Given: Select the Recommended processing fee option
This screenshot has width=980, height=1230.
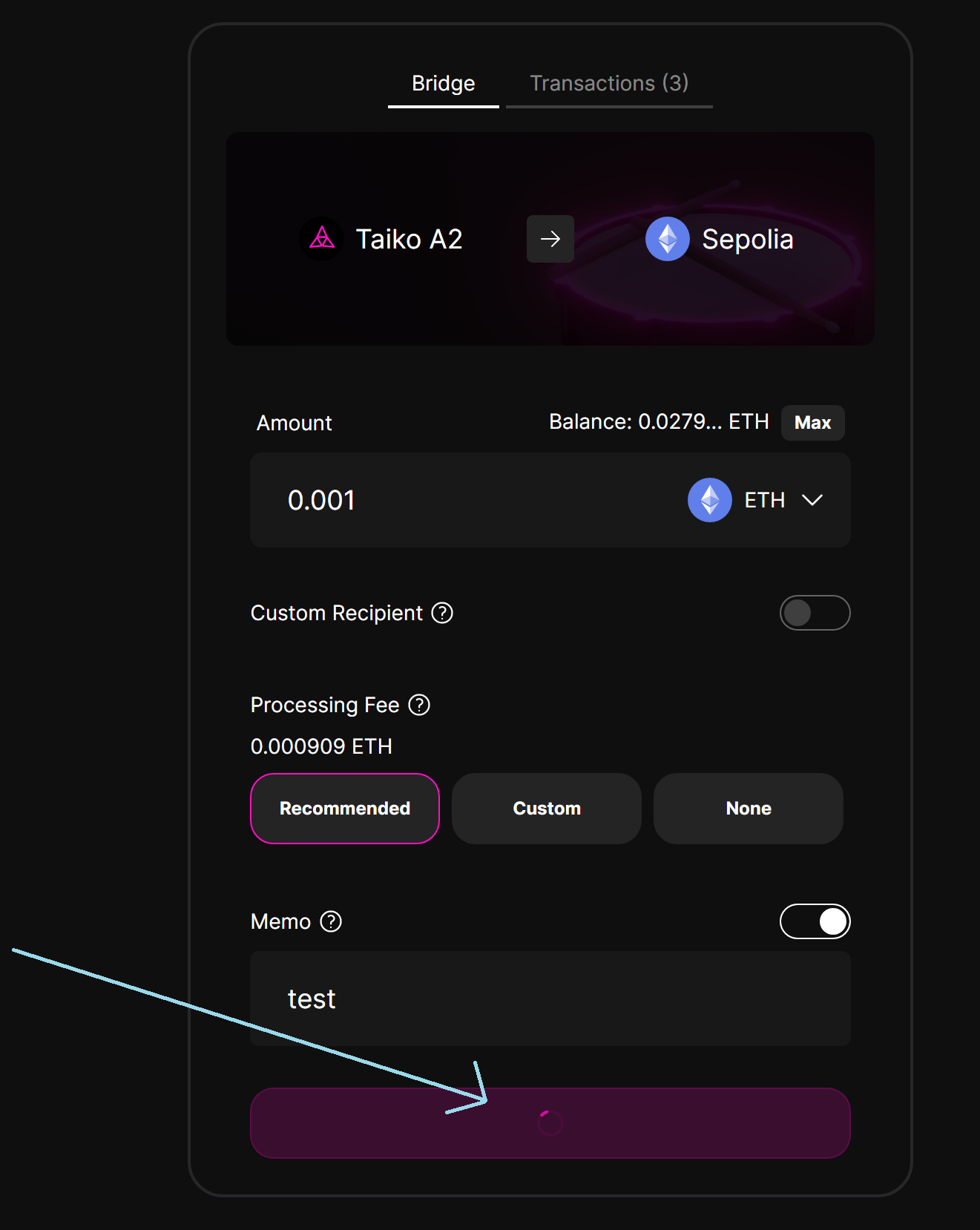Looking at the screenshot, I should (x=344, y=809).
